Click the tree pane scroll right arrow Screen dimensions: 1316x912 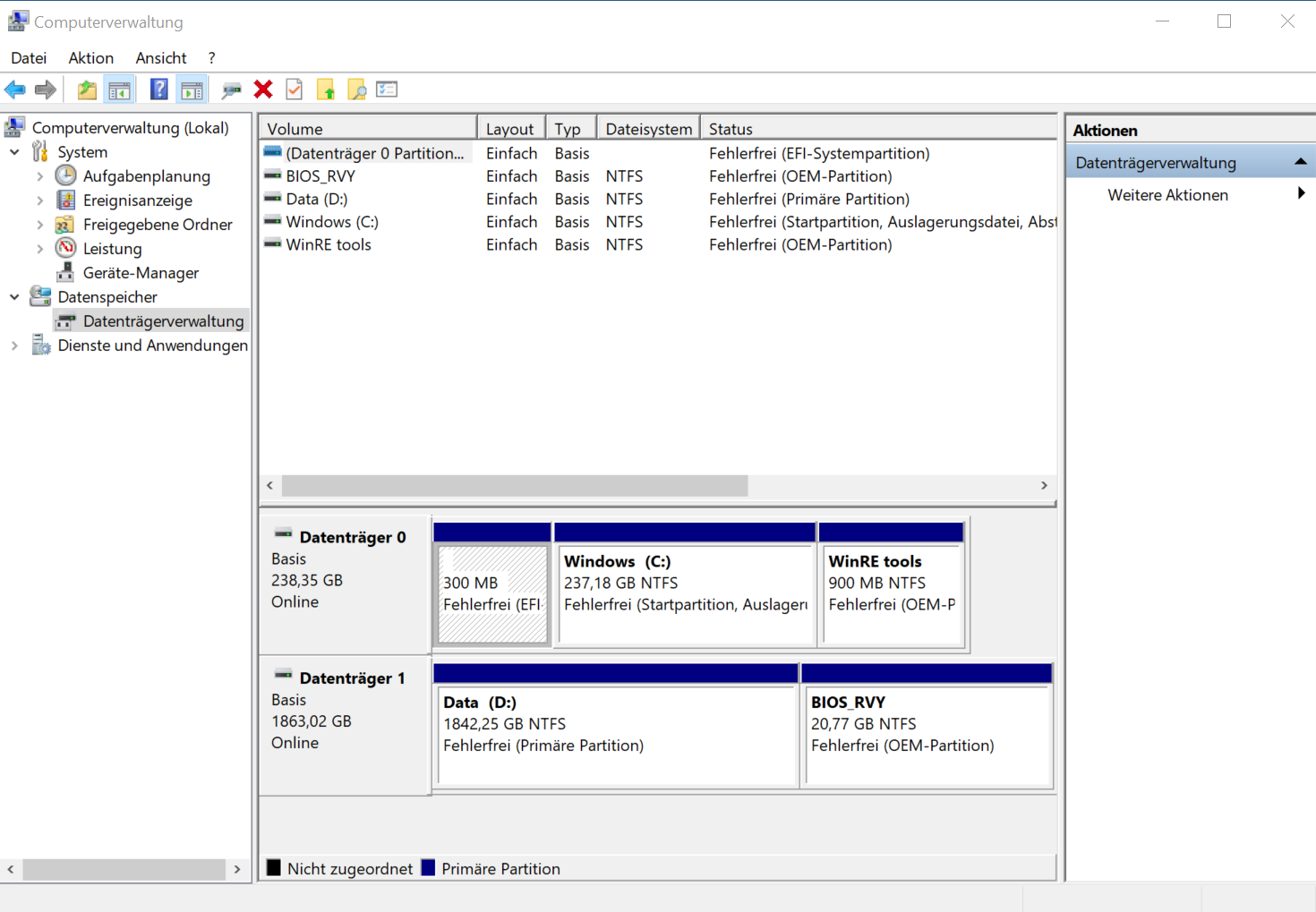(x=237, y=869)
